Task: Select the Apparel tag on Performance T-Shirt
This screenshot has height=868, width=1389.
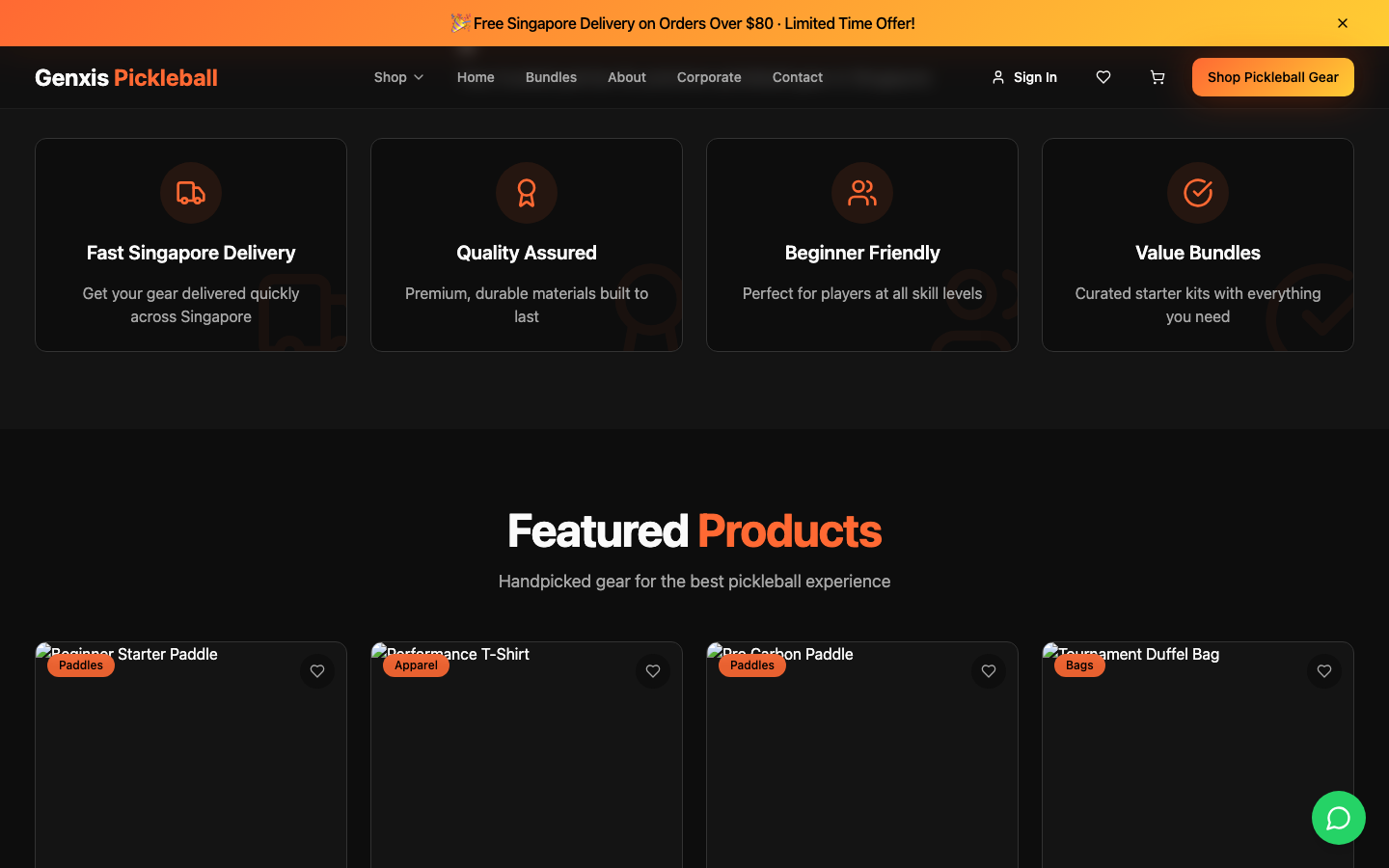Action: coord(416,665)
